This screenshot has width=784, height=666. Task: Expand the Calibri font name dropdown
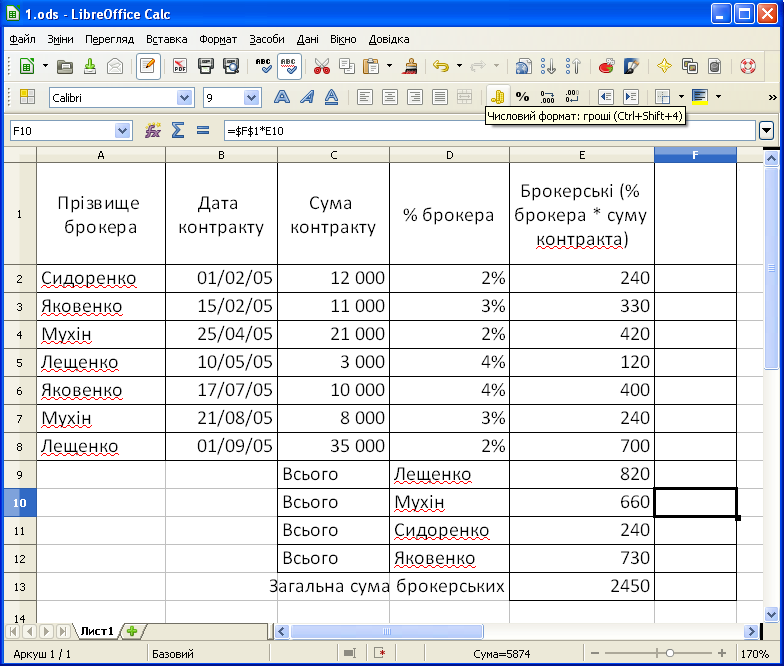[x=184, y=98]
